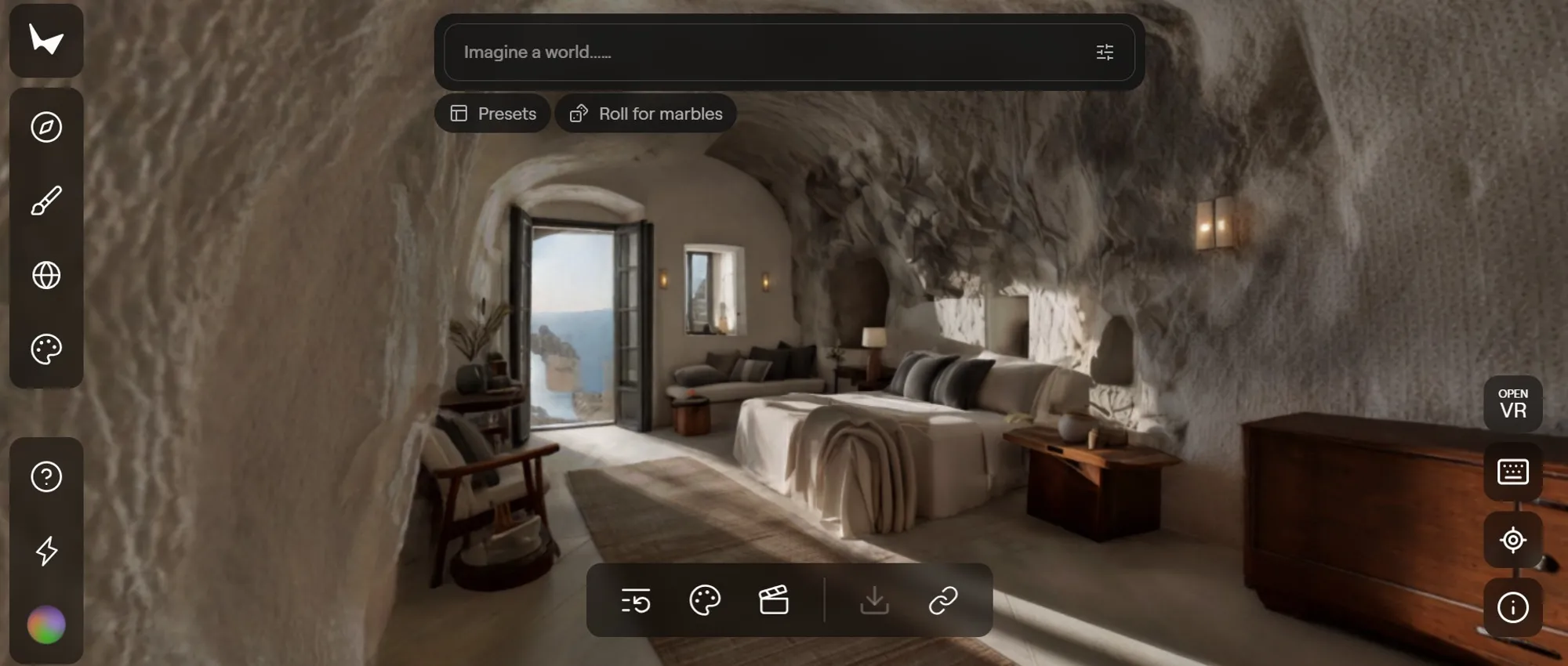Select the paintbrush create tool
The width and height of the screenshot is (1568, 666).
[46, 201]
